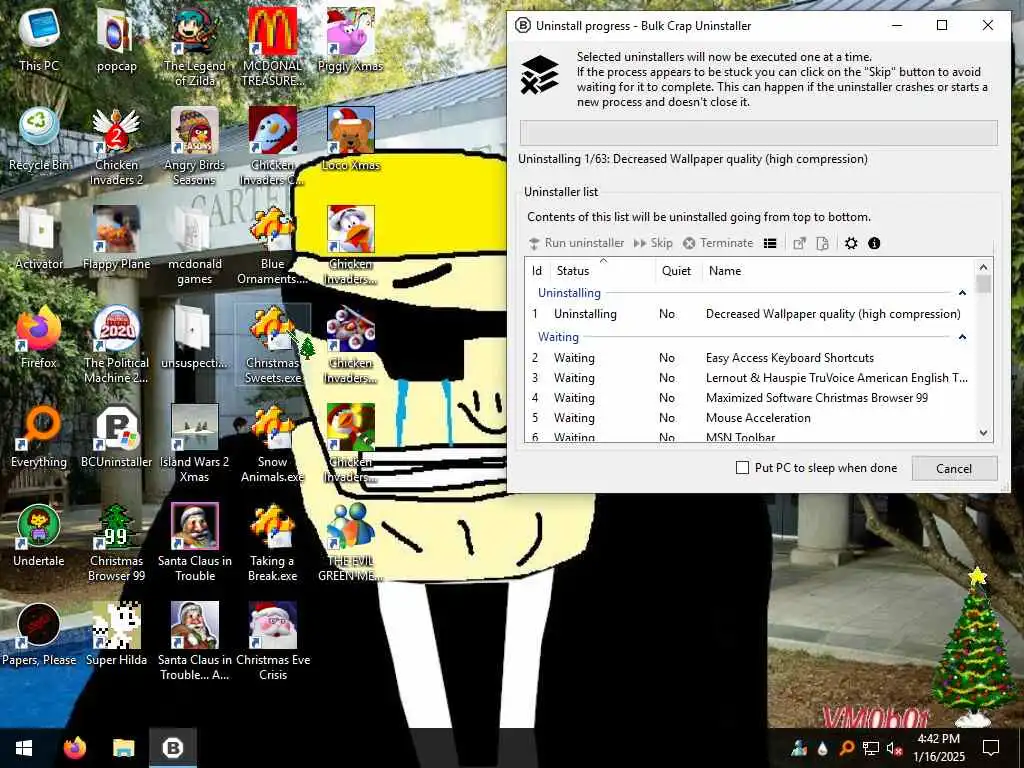
Task: Select Santa Claus in Trouble icon
Action: 195,543
